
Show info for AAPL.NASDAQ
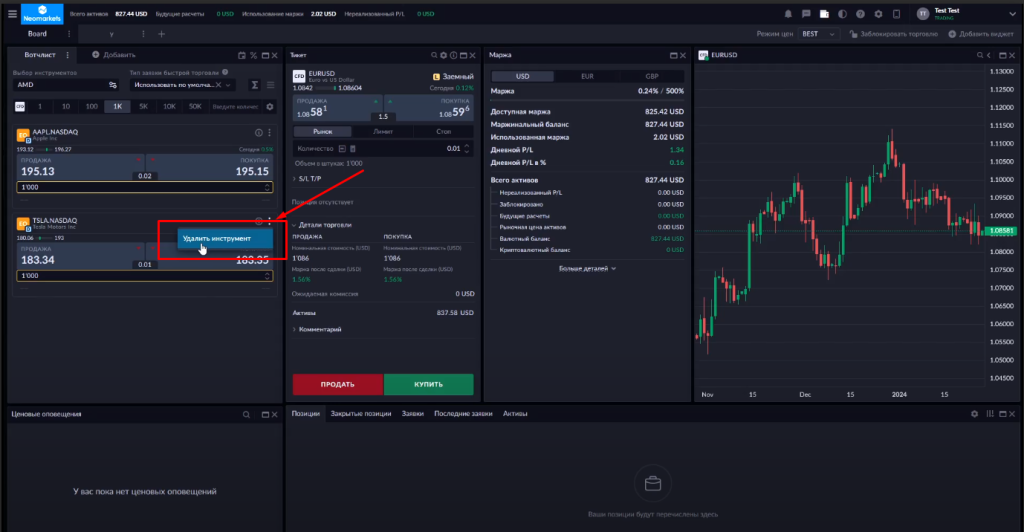[x=259, y=133]
